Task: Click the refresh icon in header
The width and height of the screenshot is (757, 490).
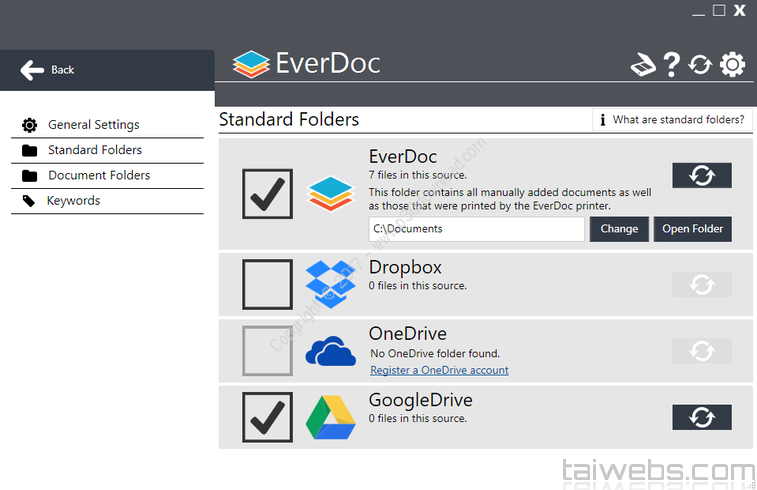Action: pyautogui.click(x=700, y=65)
